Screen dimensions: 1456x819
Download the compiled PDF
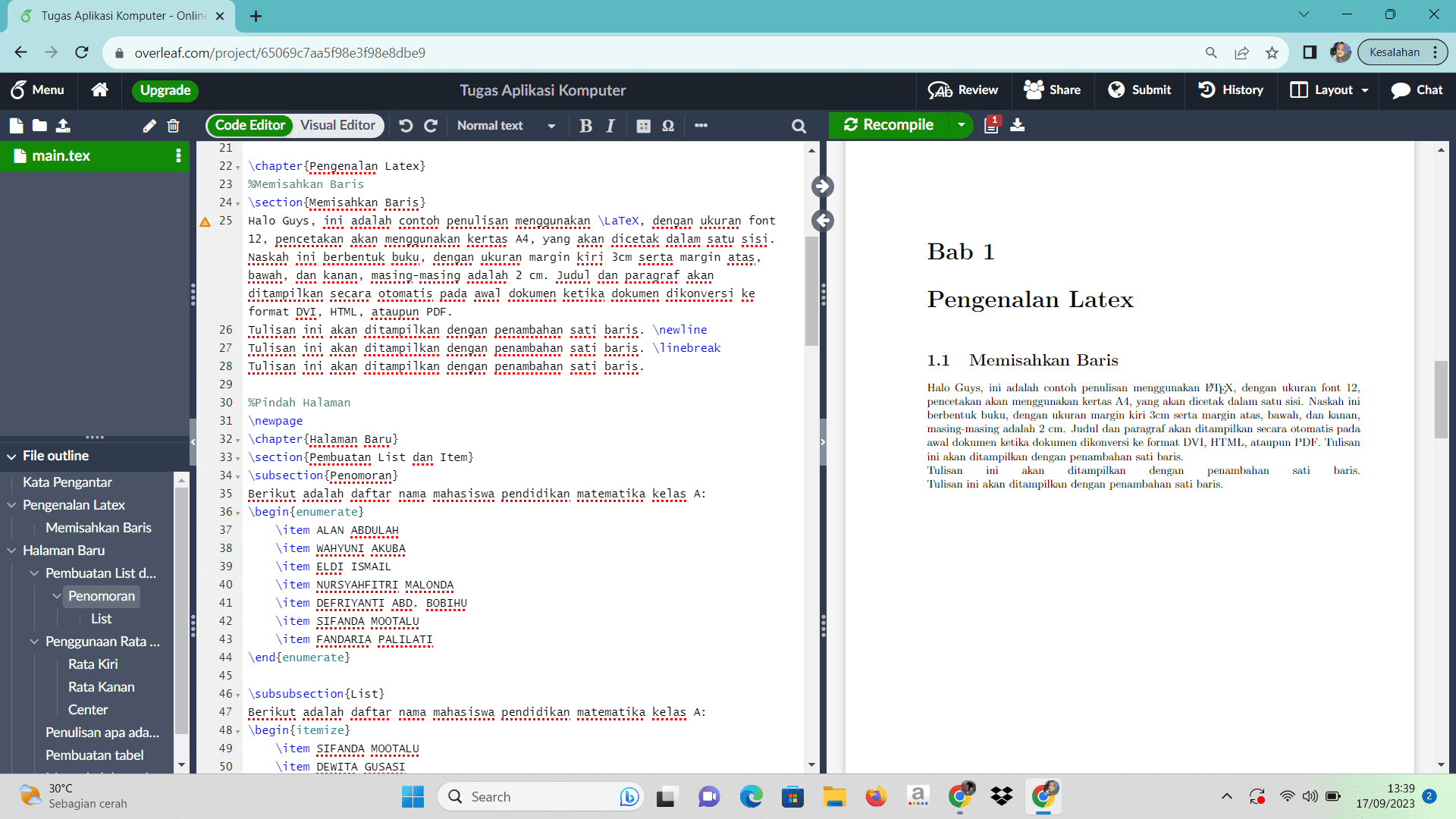[x=1018, y=125]
